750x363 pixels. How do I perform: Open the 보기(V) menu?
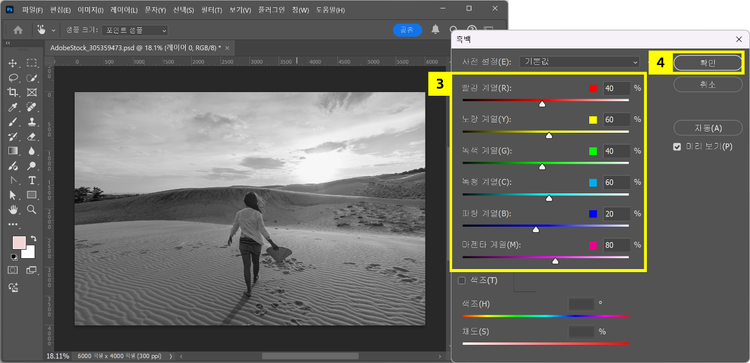click(x=240, y=10)
